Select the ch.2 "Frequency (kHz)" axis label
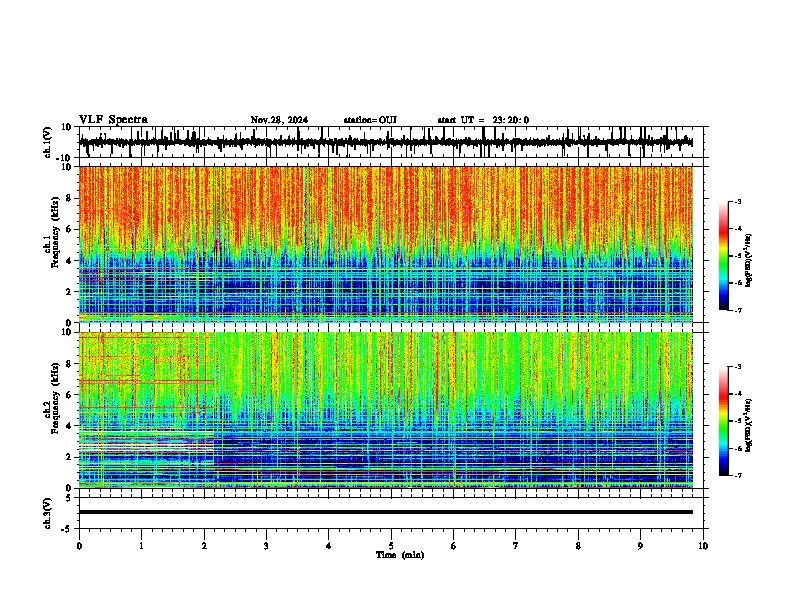 (55, 398)
